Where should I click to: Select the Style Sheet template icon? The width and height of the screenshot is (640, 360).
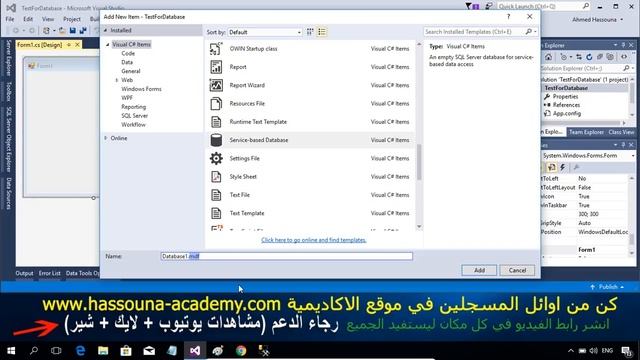pyautogui.click(x=216, y=177)
